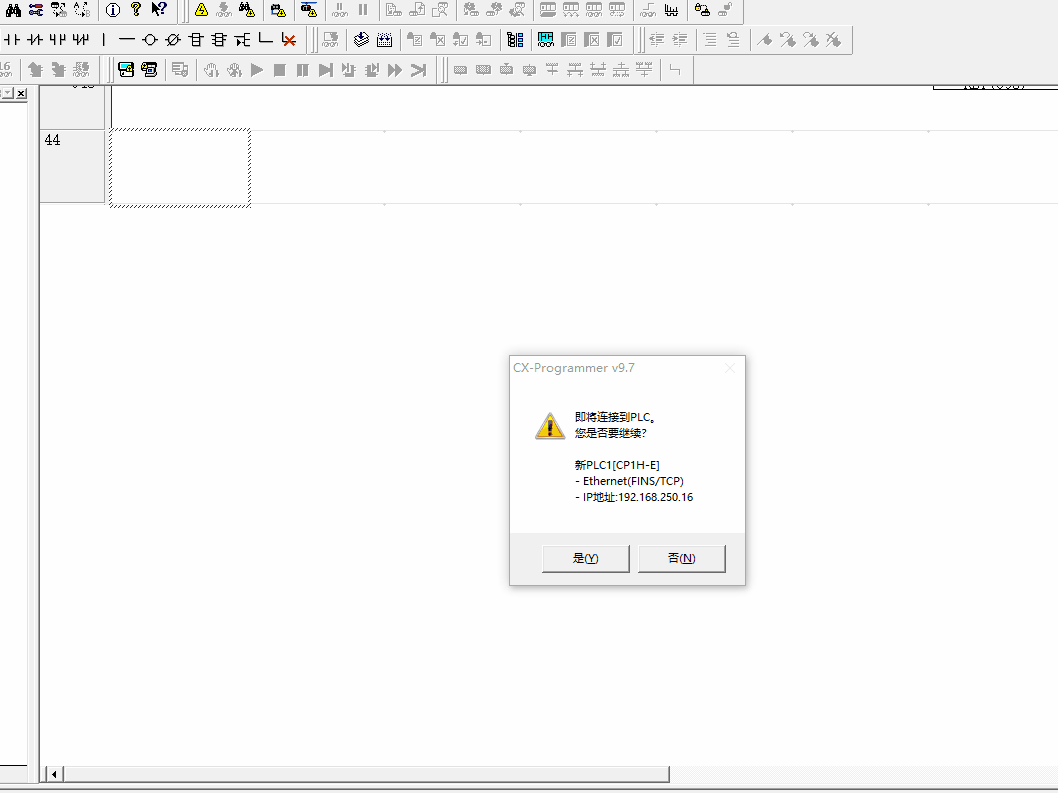Click the red X delete tool icon
Viewport: 1058px width, 793px height.
tap(288, 40)
